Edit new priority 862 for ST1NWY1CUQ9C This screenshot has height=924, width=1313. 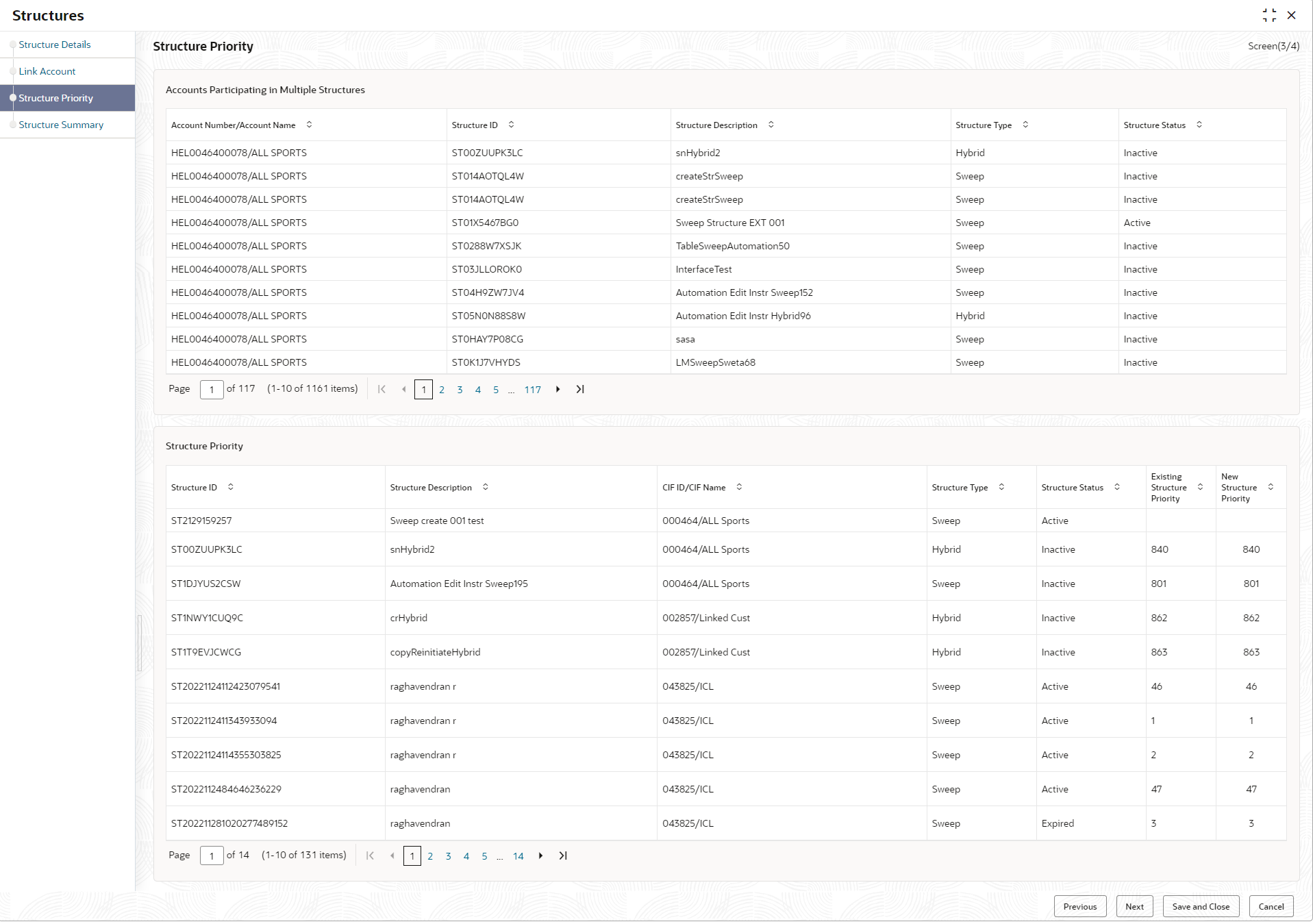point(1251,618)
